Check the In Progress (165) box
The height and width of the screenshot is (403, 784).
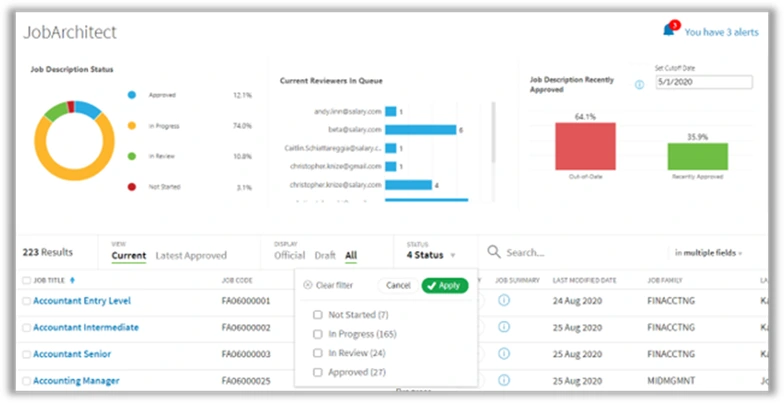(318, 334)
